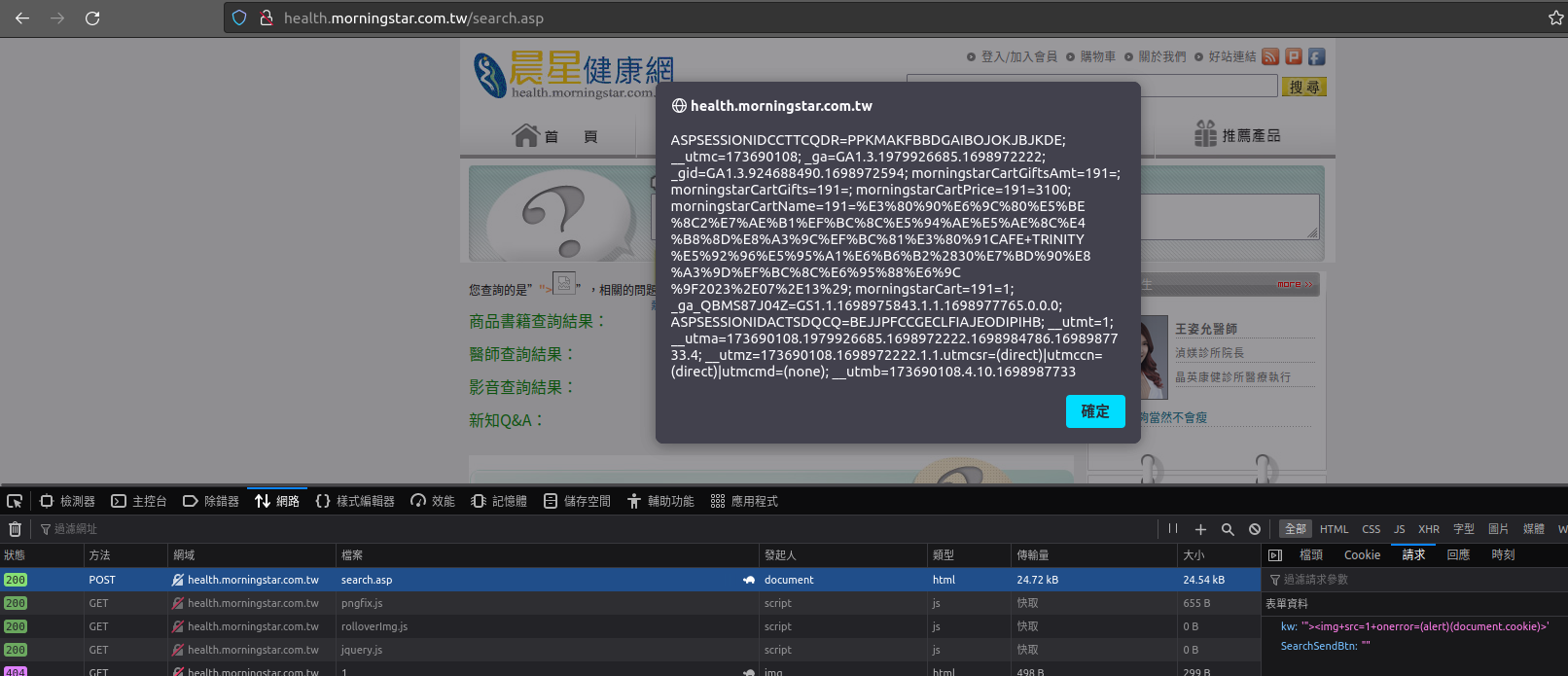This screenshot has height=676, width=1568.
Task: Open the network search magnifier icon
Action: point(1228,529)
